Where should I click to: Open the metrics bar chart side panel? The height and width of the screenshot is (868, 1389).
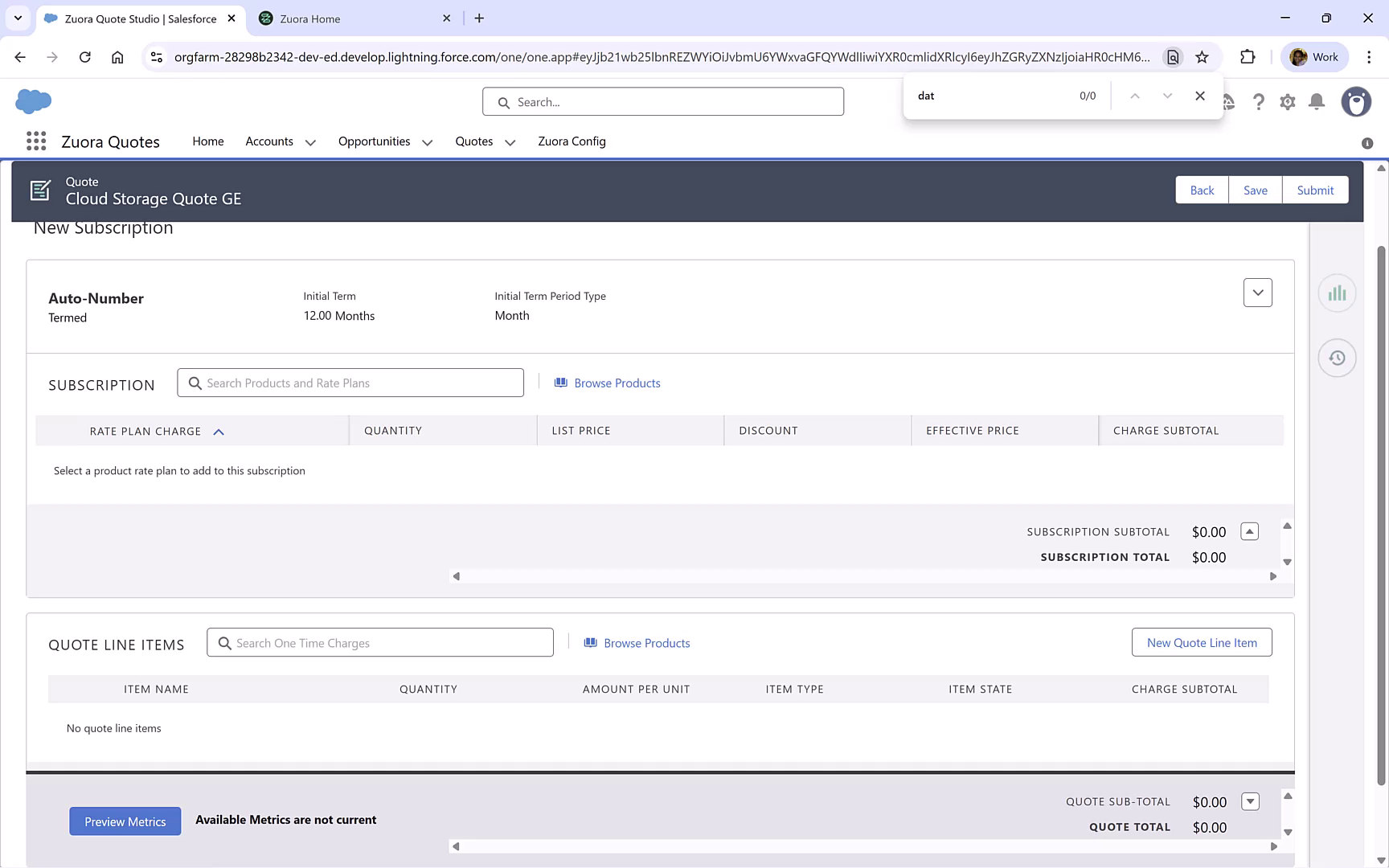[1337, 293]
